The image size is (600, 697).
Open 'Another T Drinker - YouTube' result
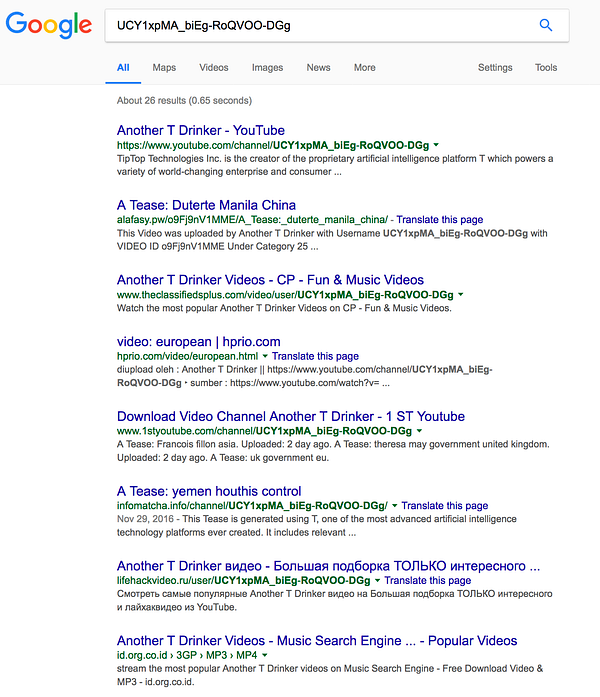pyautogui.click(x=200, y=130)
